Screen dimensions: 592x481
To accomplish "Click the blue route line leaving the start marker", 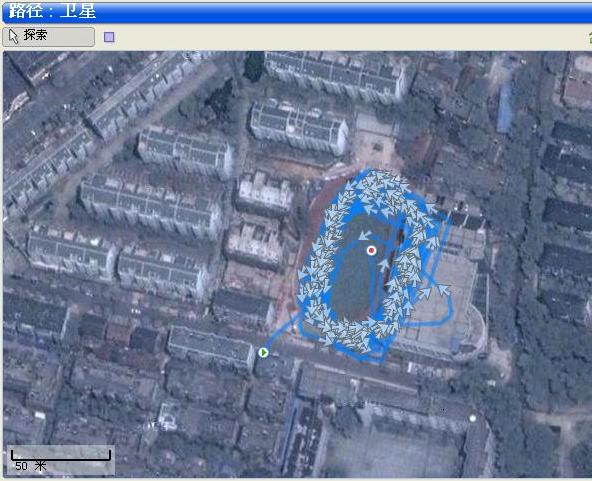I will tap(280, 333).
